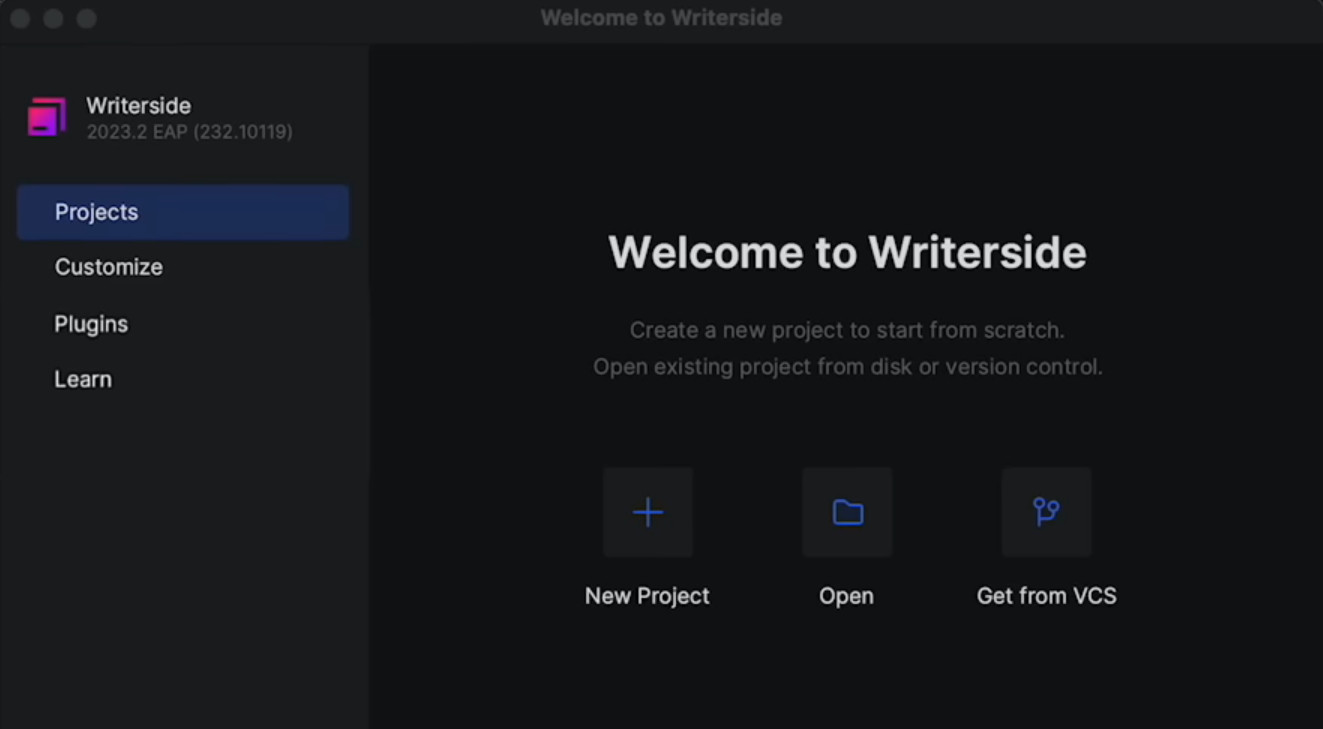The height and width of the screenshot is (729, 1323).
Task: Click the project creation description text
Action: click(848, 348)
